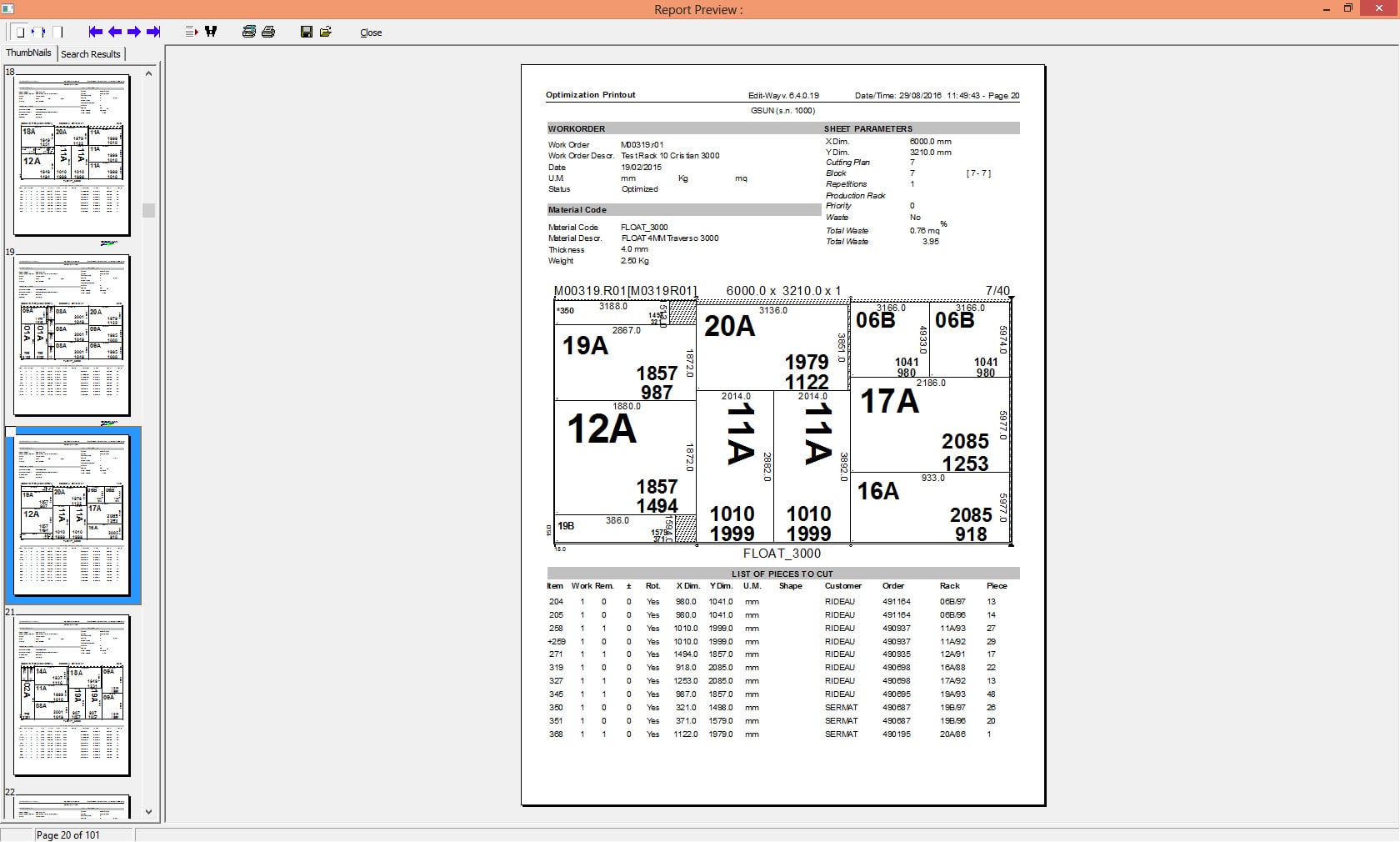The image size is (1400, 842).
Task: Click the 19A piece in cutting layout
Action: [x=625, y=363]
